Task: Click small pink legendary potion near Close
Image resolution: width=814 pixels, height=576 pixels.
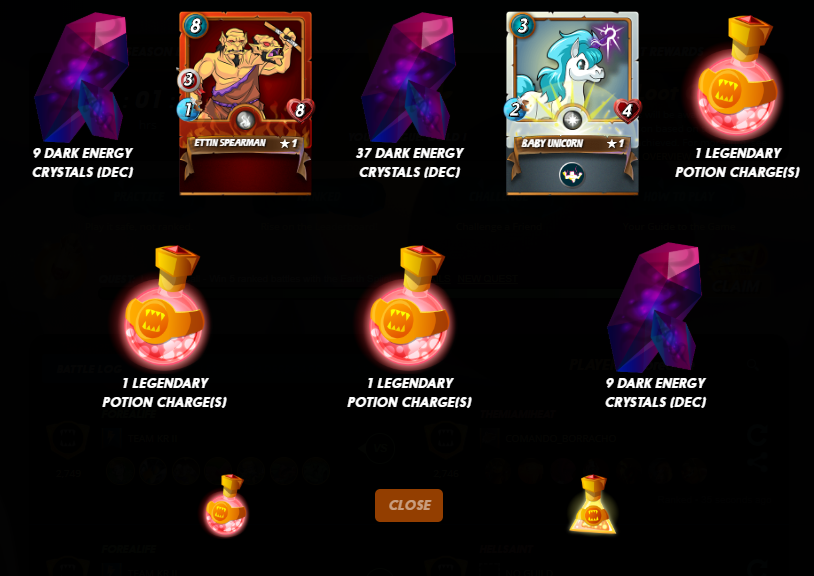Action: tap(226, 504)
